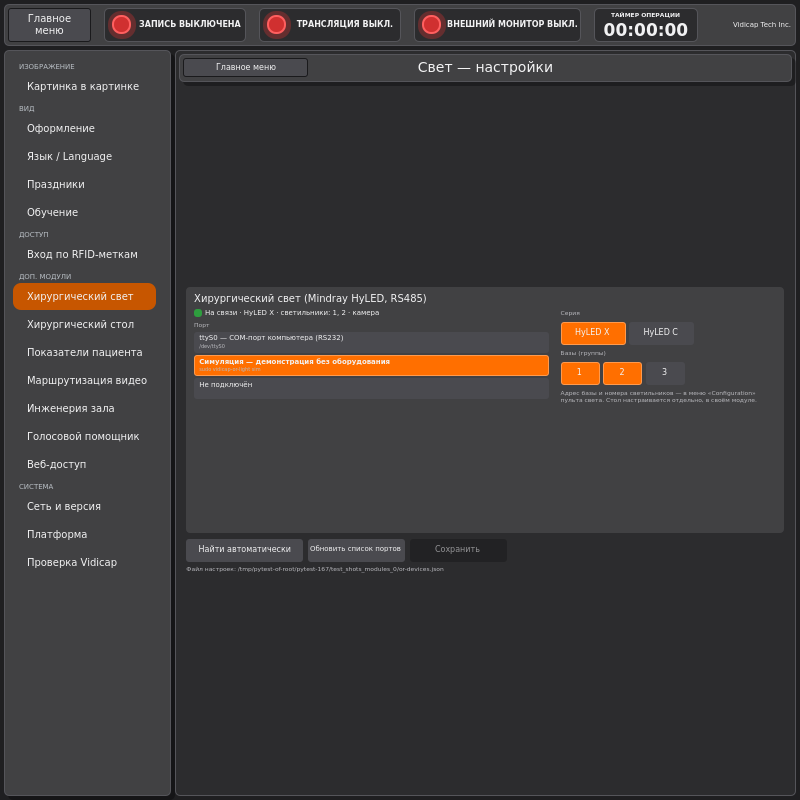Click the red circle icon beside ВНЕШНИЙ МОНИТОР ВЫКЛ.
The width and height of the screenshot is (800, 800).
coord(432,24)
